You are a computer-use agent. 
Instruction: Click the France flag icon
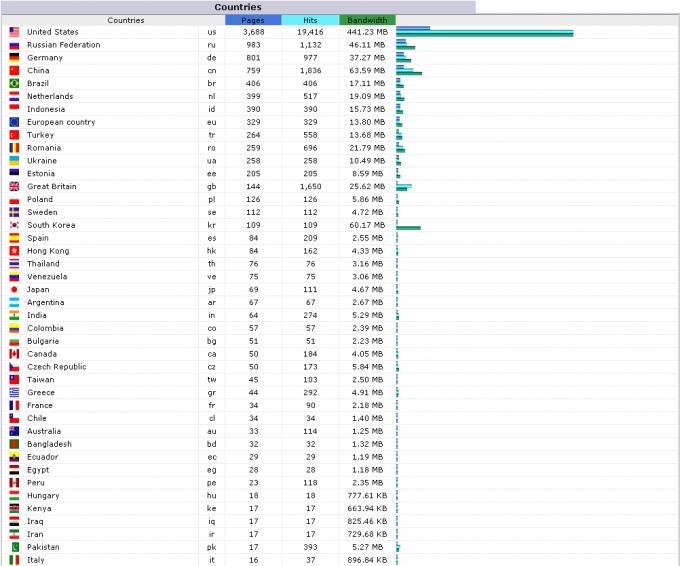(14, 405)
